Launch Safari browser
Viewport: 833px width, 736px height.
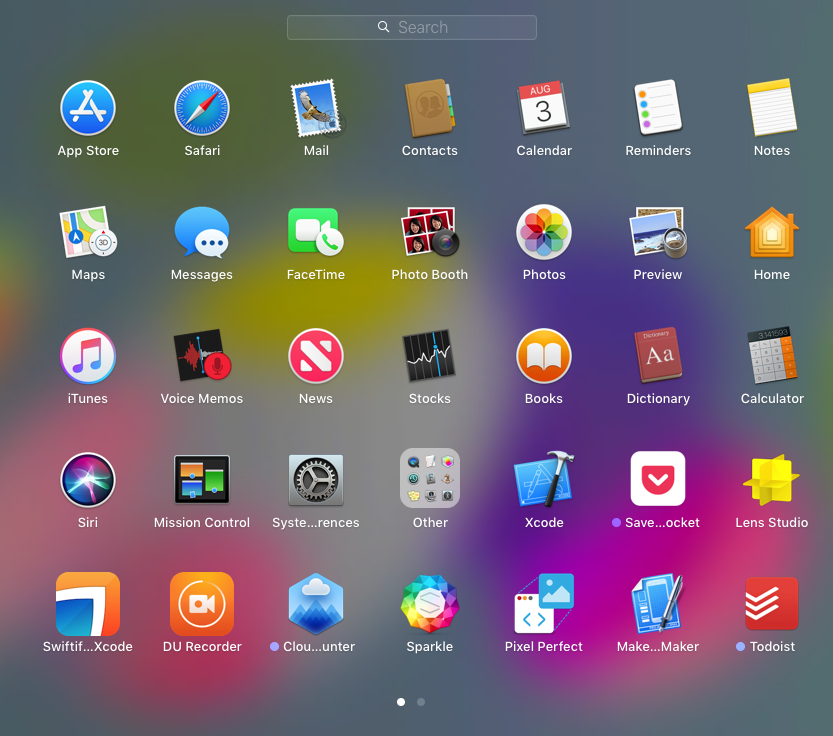click(202, 108)
